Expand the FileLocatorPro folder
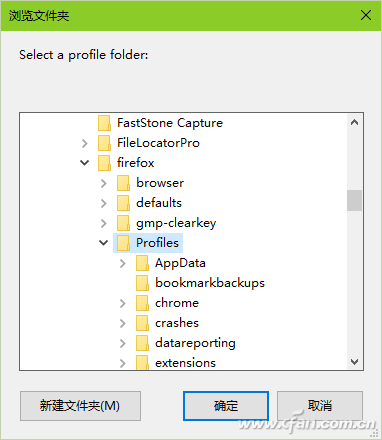The height and width of the screenshot is (440, 382). coord(85,143)
